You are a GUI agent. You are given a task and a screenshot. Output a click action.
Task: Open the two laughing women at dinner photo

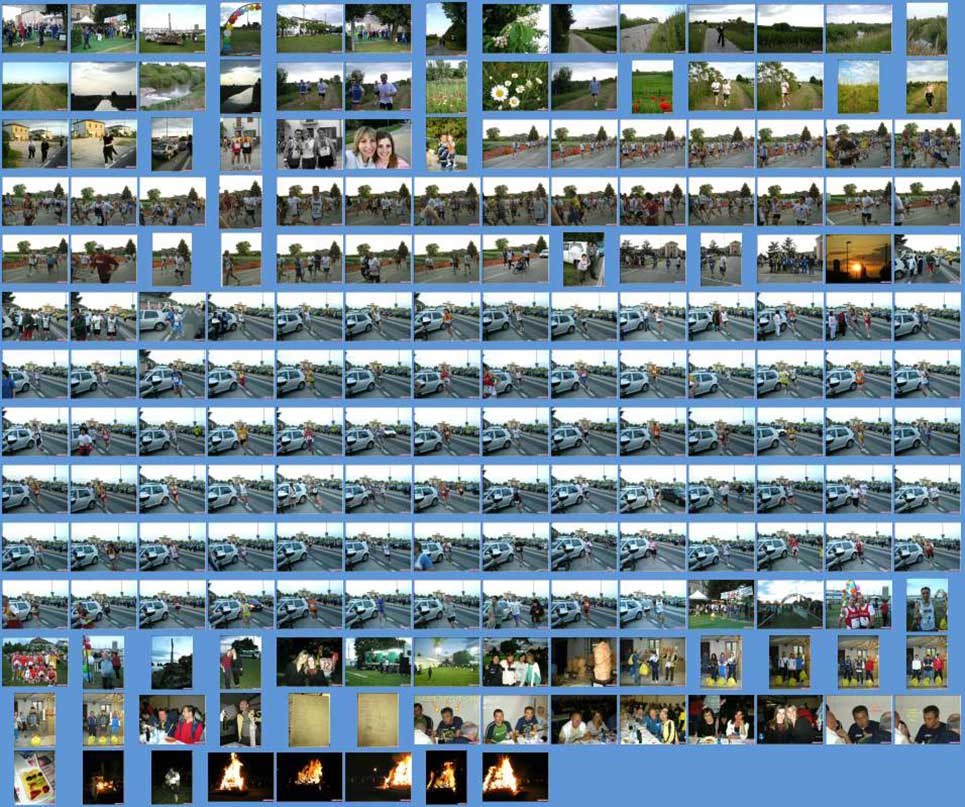(721, 719)
